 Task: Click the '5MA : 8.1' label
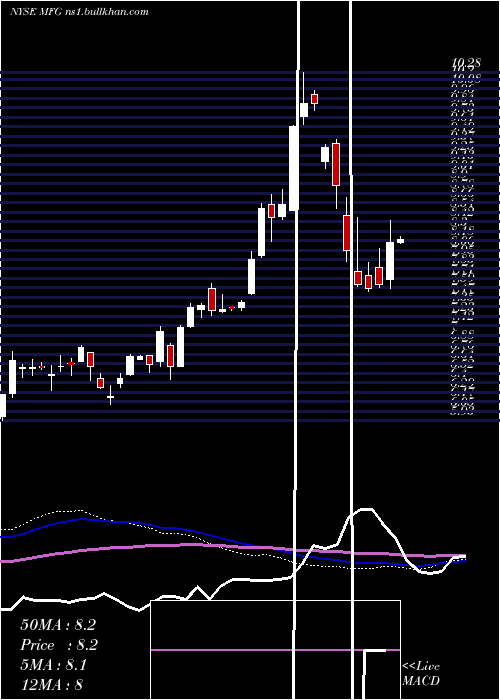click(54, 665)
